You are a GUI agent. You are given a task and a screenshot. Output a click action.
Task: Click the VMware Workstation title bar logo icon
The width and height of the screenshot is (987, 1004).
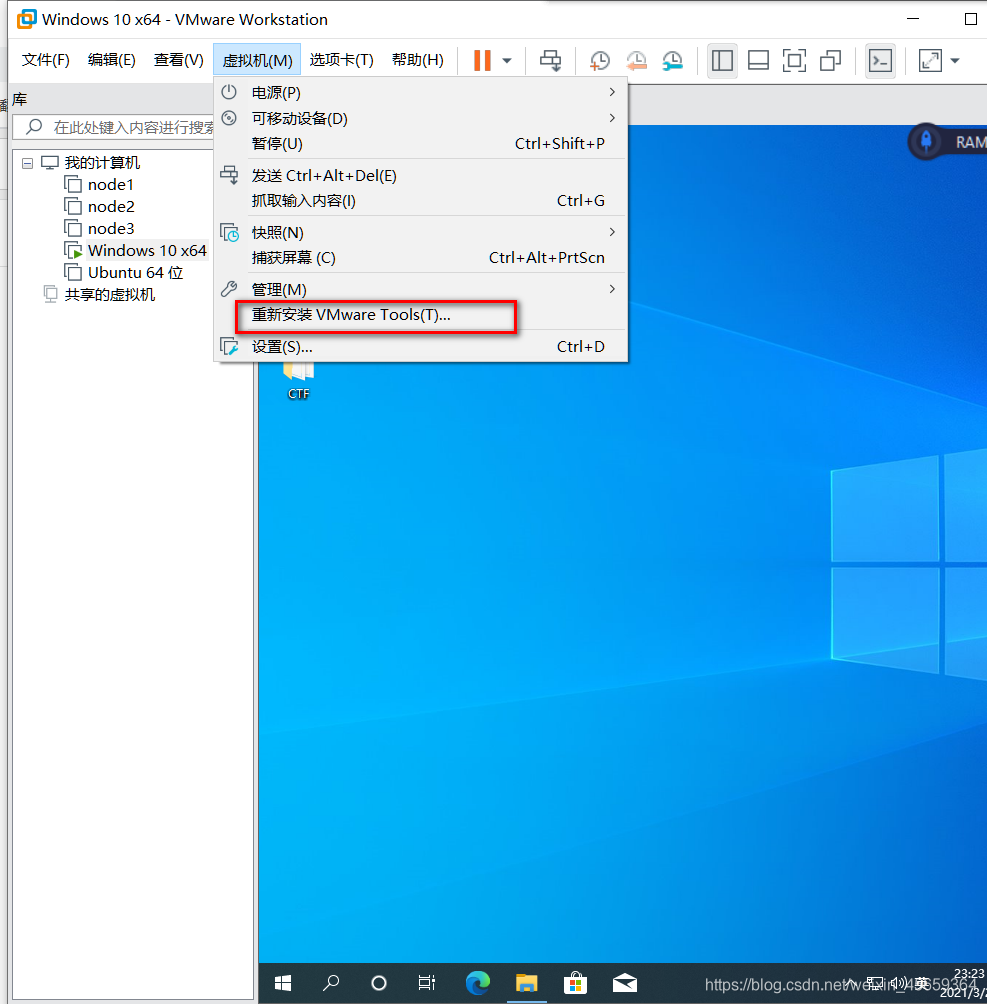[26, 19]
